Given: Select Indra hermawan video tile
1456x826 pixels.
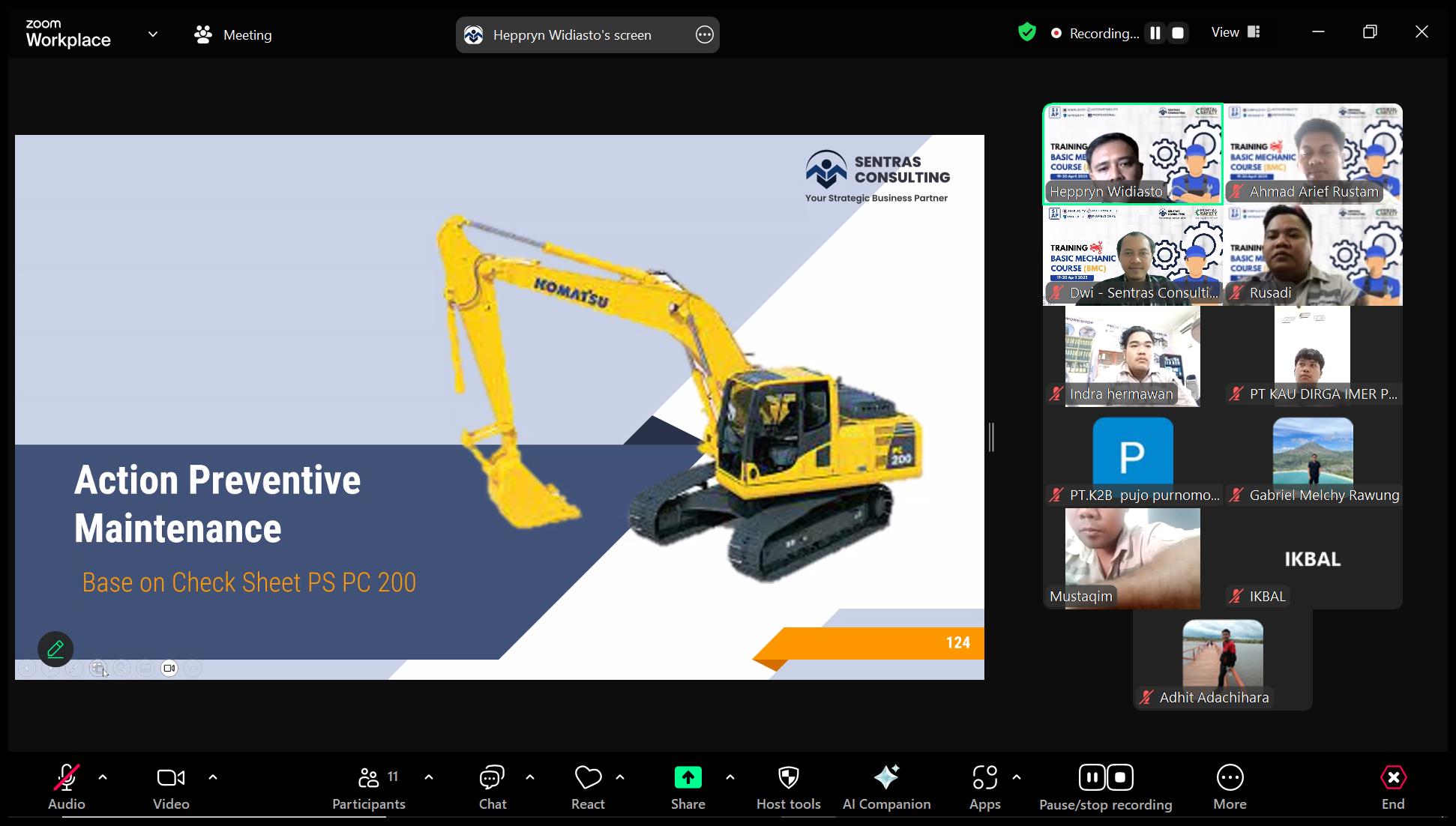Looking at the screenshot, I should click(x=1133, y=356).
